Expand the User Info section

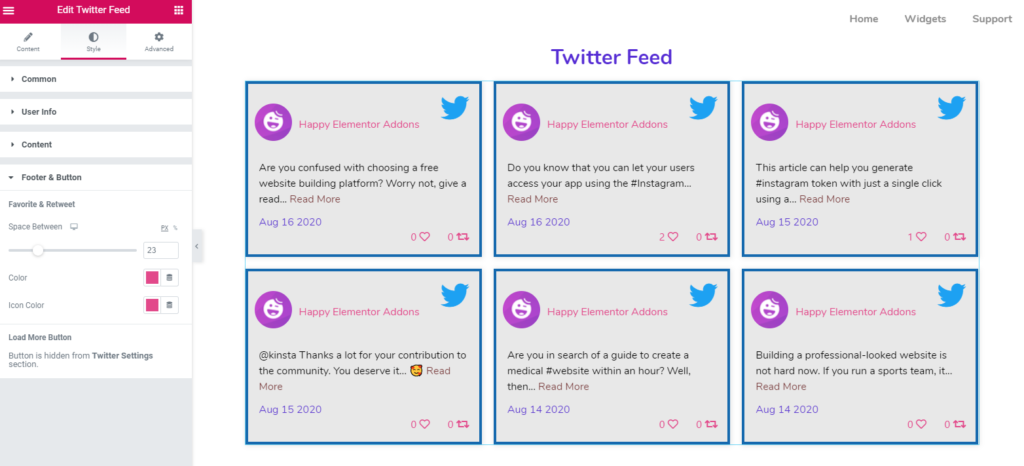pos(96,112)
